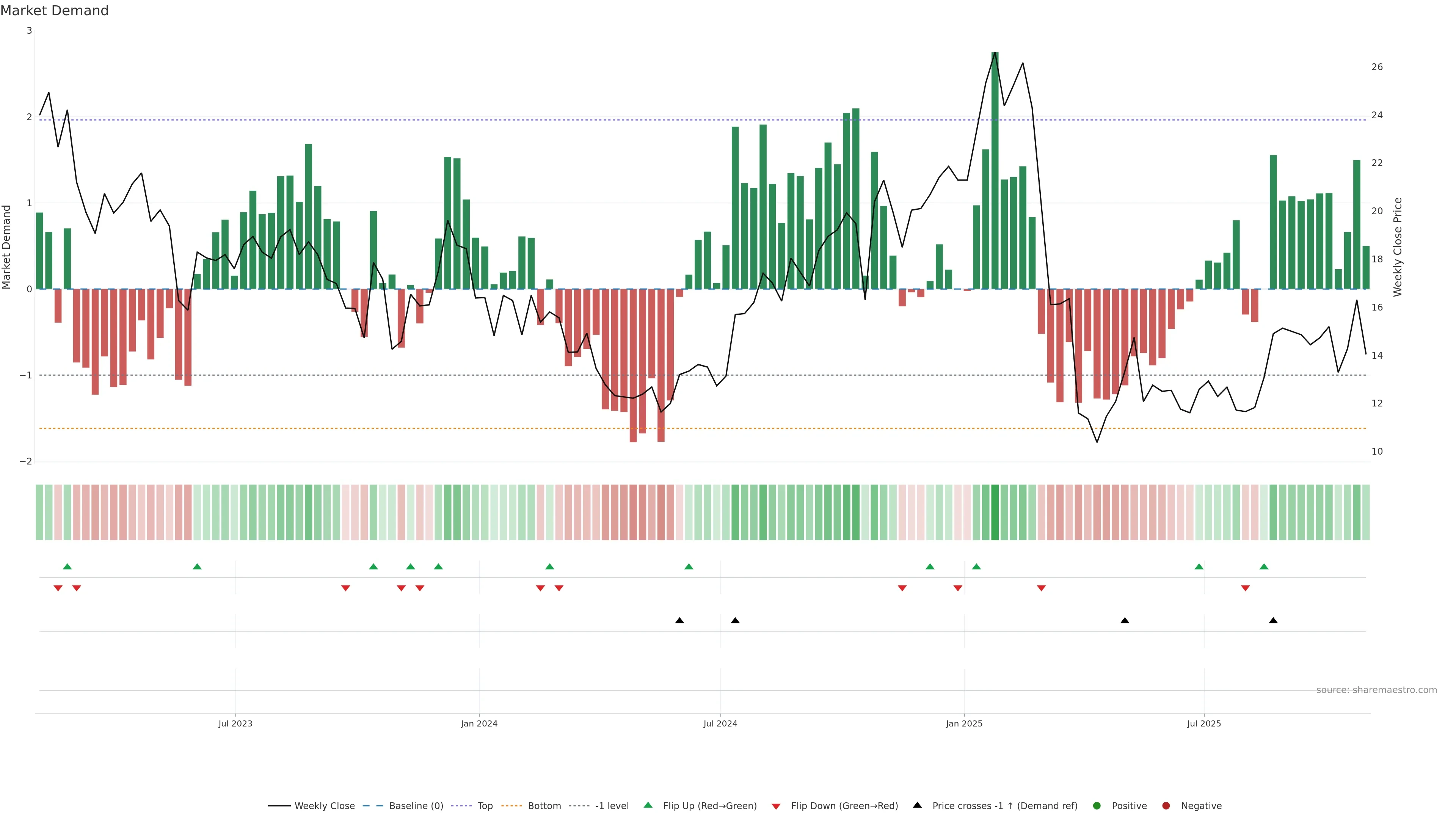Click the black Price crosses -1 legend triangle
The height and width of the screenshot is (819, 1456).
click(x=917, y=805)
